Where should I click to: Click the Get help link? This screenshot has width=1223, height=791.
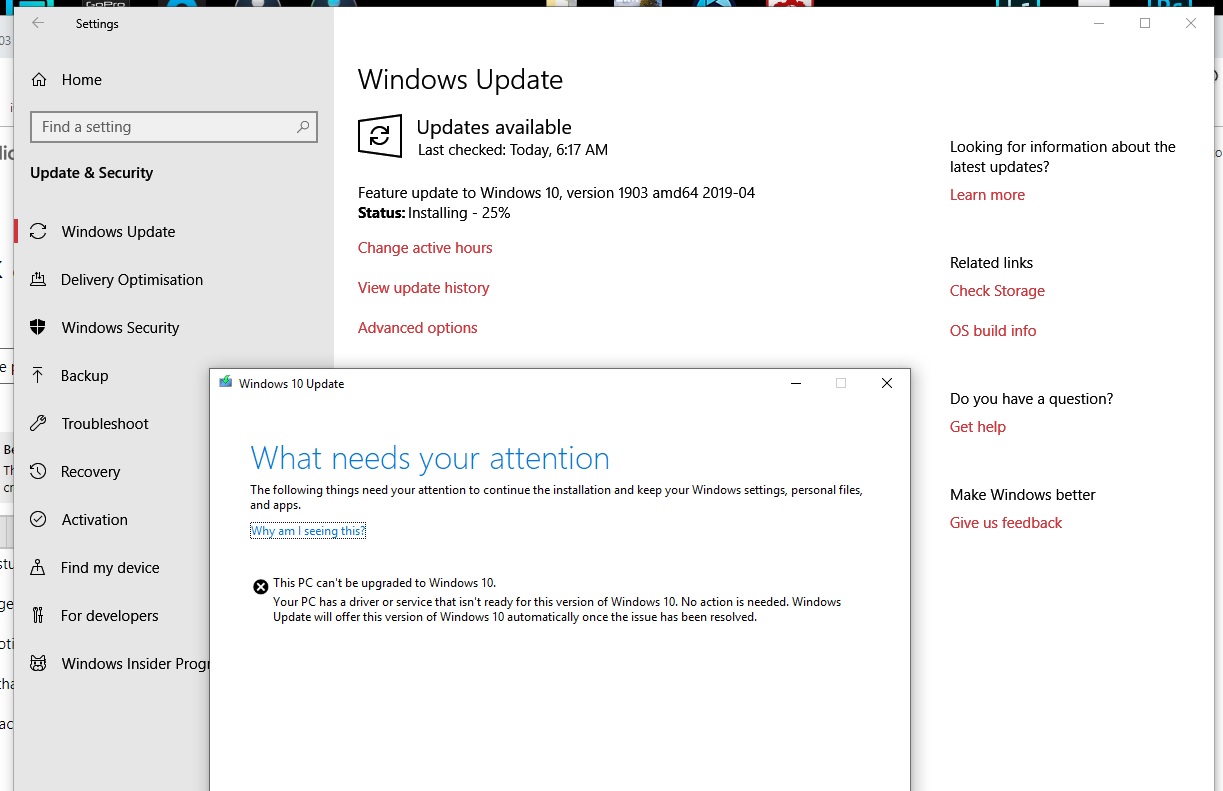coord(978,427)
